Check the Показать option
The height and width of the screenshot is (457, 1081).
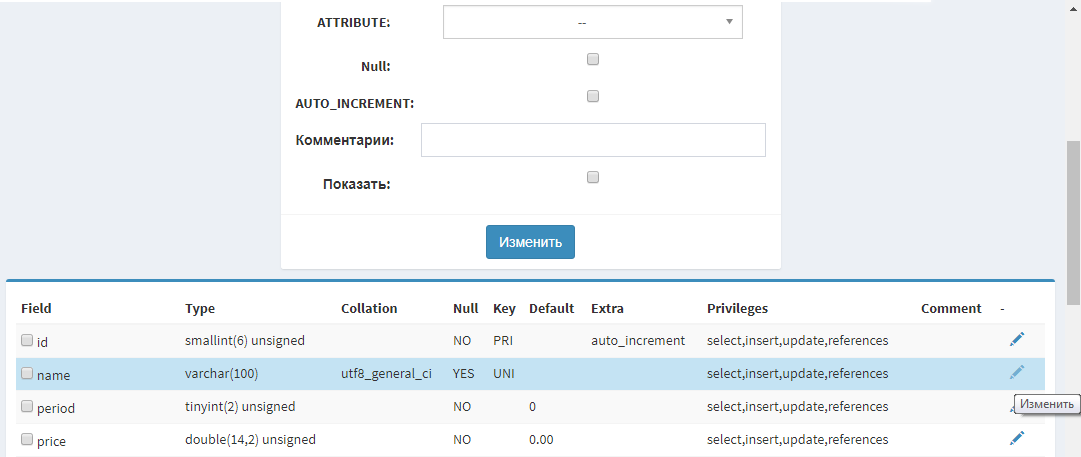point(593,178)
